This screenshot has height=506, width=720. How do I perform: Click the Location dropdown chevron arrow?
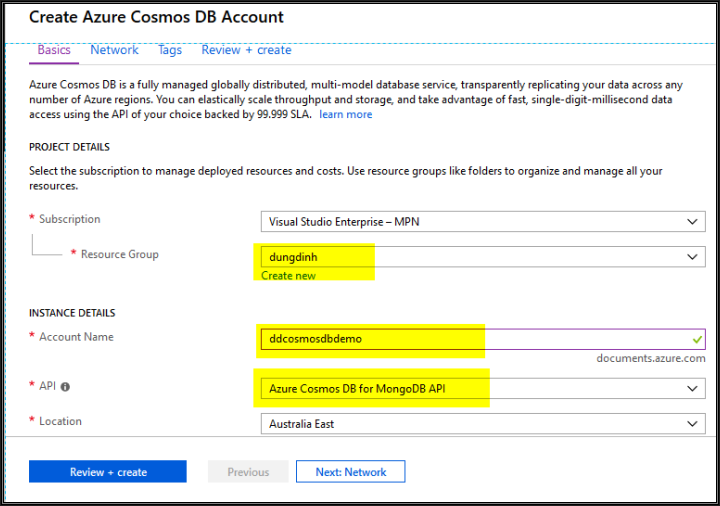[692, 424]
